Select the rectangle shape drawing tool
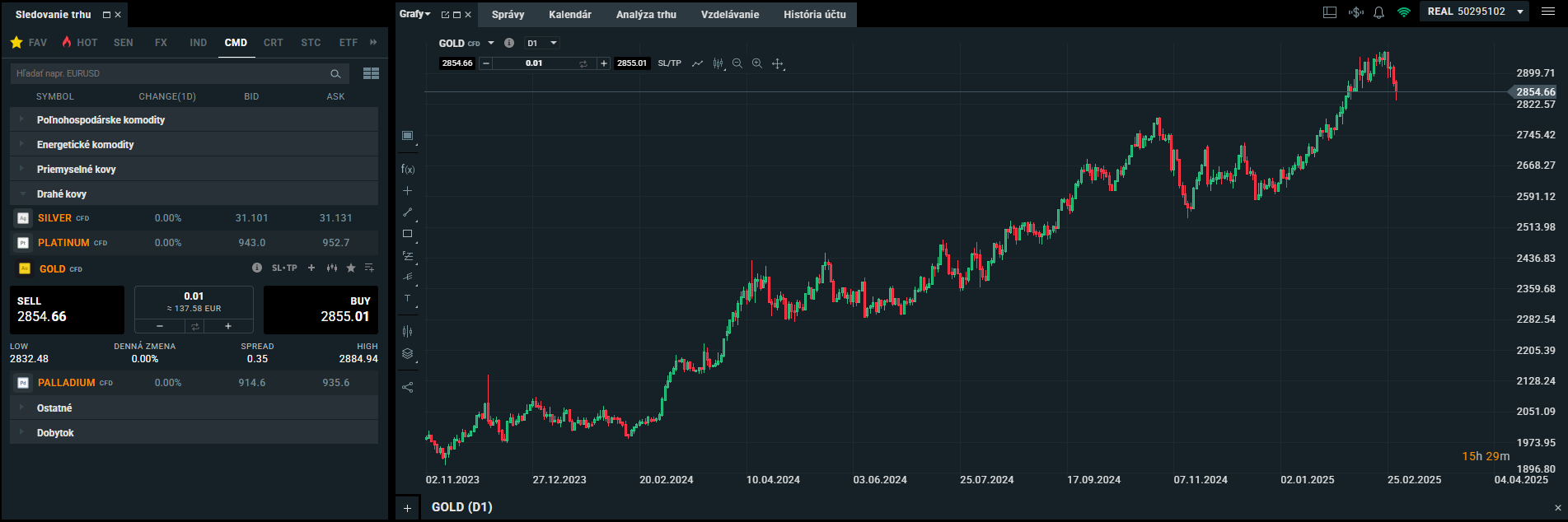The image size is (1568, 522). pos(407,234)
